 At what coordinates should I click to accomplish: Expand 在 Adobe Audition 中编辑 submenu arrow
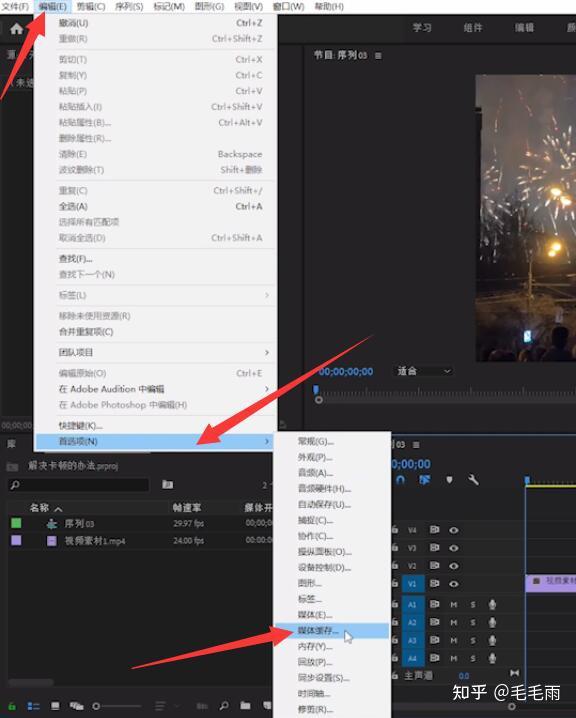pyautogui.click(x=267, y=389)
